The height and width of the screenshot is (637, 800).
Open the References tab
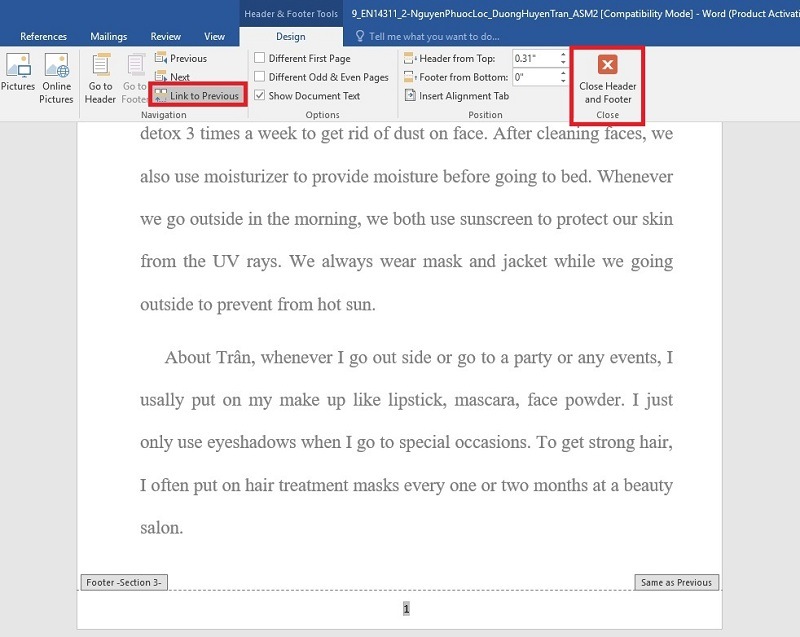click(44, 36)
